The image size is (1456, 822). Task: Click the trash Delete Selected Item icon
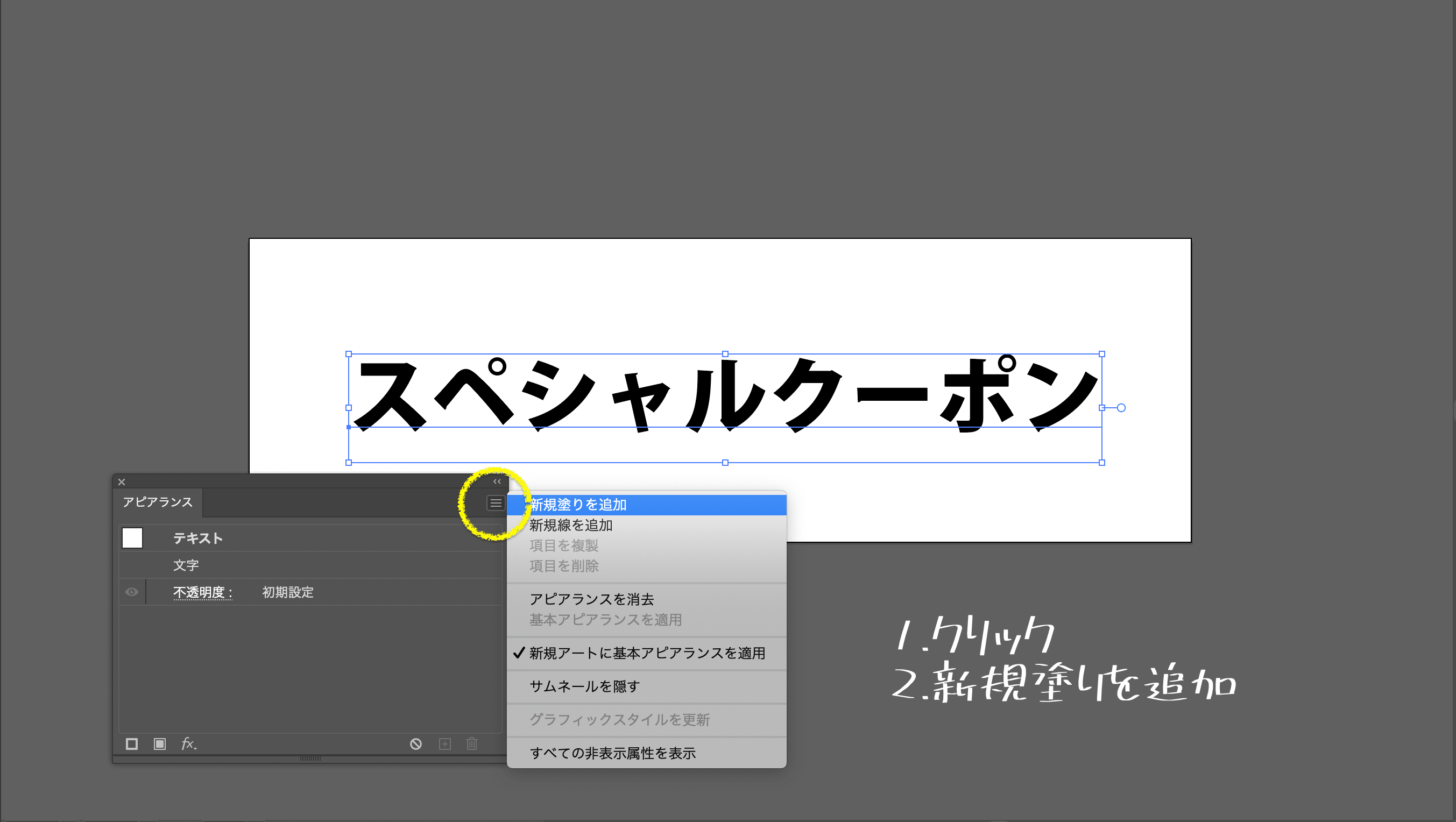472,744
